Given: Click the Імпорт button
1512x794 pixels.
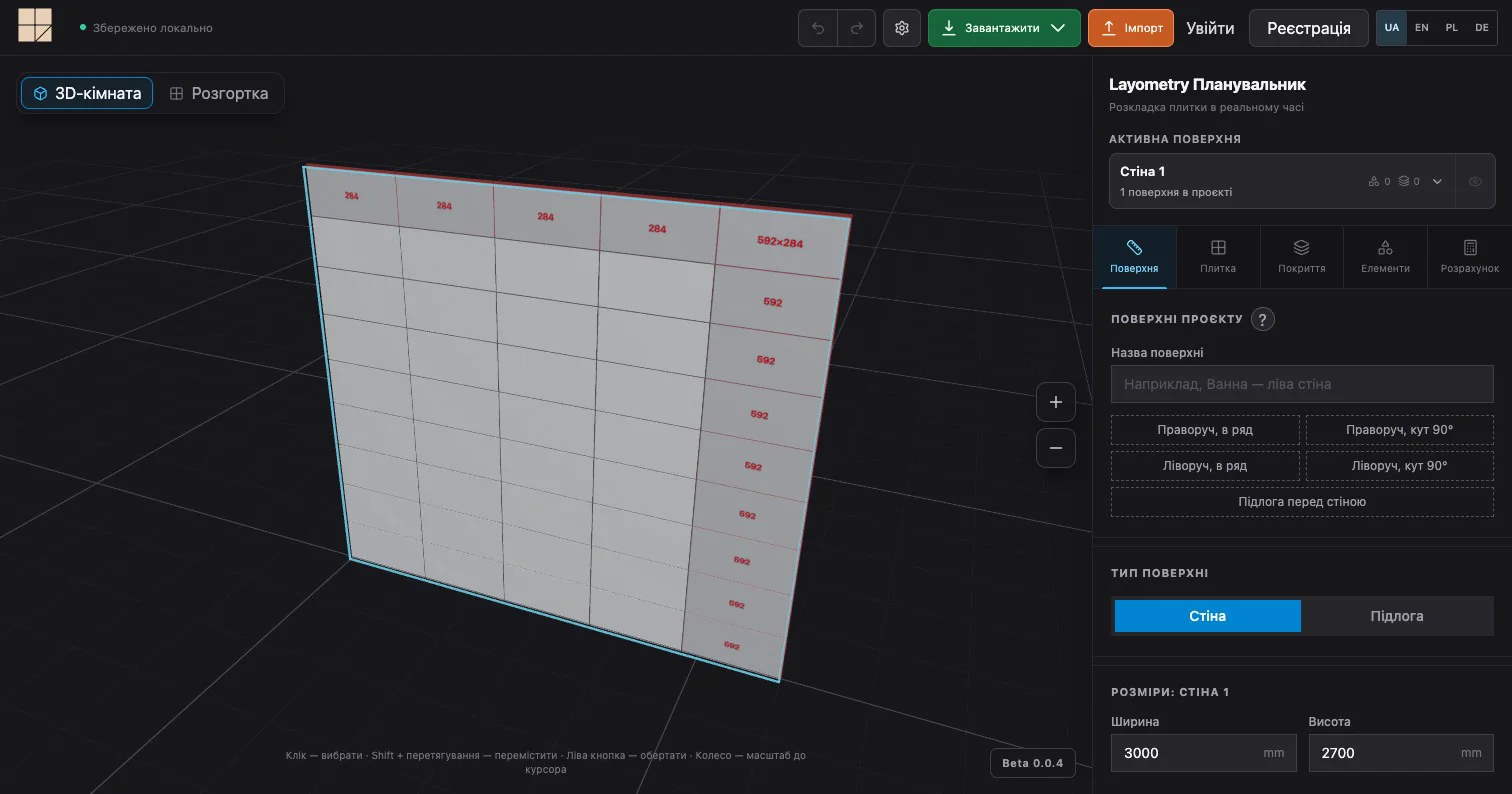Looking at the screenshot, I should pyautogui.click(x=1131, y=28).
